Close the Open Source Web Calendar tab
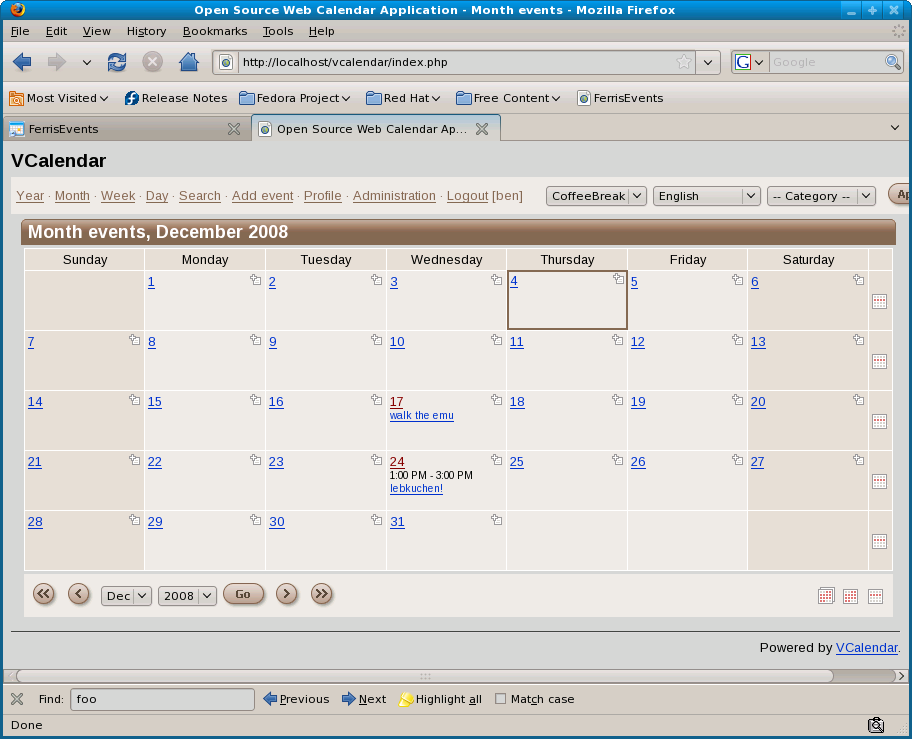Viewport: 912px width, 739px height. coord(482,128)
